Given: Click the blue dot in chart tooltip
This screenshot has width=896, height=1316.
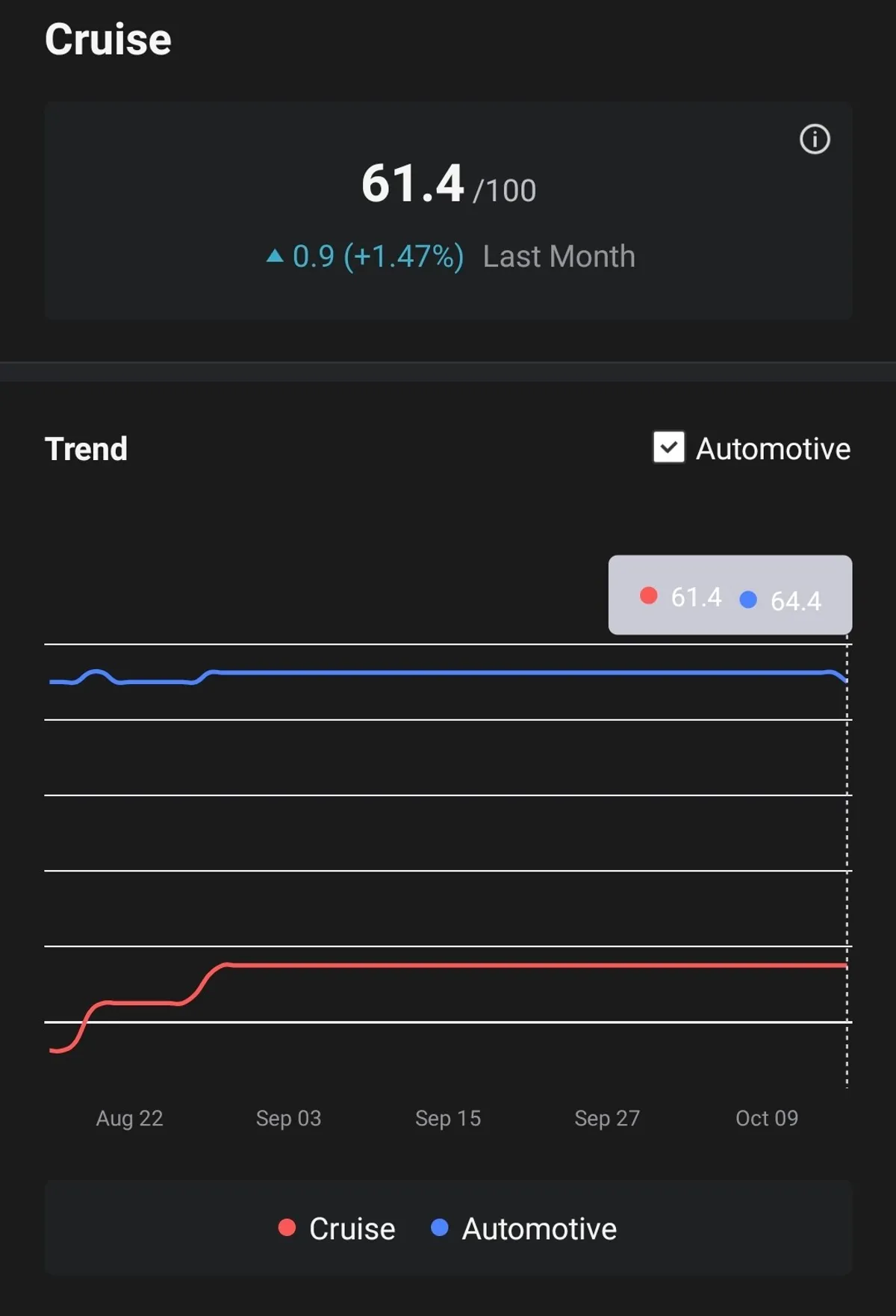Looking at the screenshot, I should tap(748, 599).
